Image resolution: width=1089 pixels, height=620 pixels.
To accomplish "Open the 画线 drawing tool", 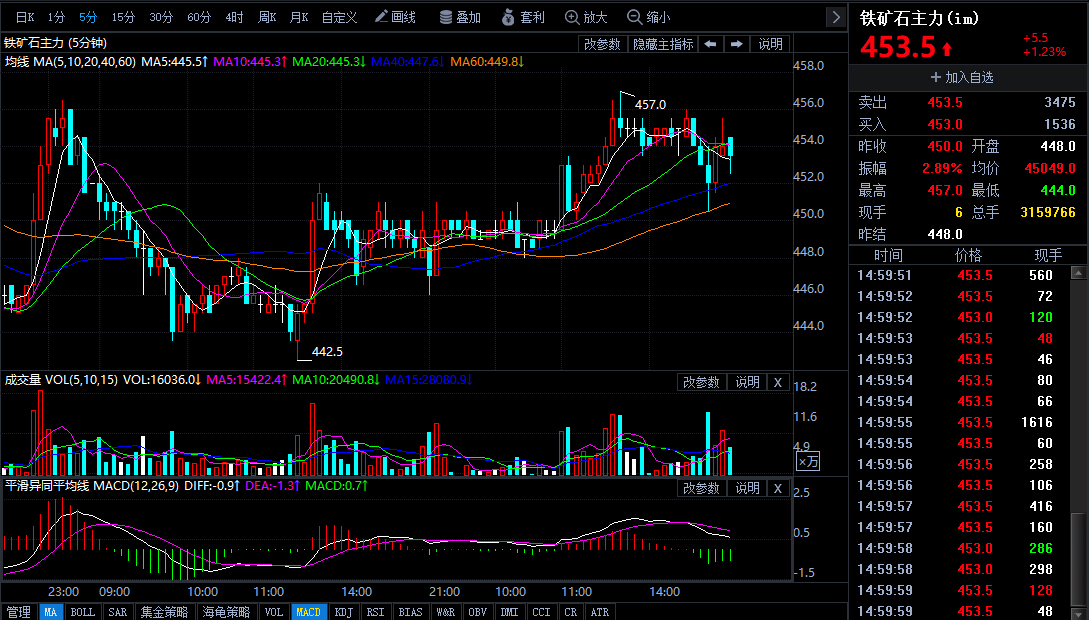I will click(x=395, y=17).
